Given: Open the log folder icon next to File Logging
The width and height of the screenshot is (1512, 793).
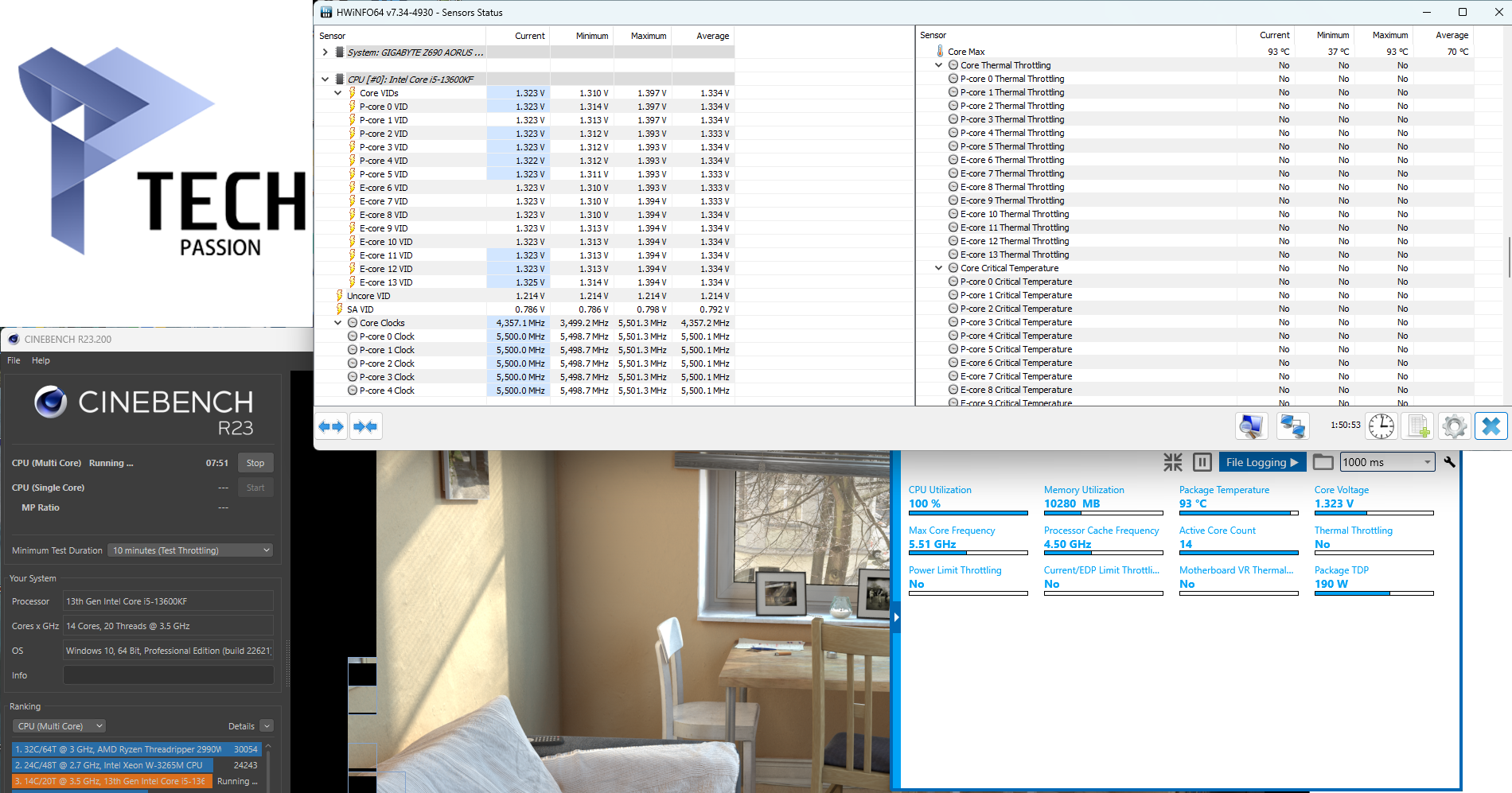Looking at the screenshot, I should pyautogui.click(x=1323, y=462).
